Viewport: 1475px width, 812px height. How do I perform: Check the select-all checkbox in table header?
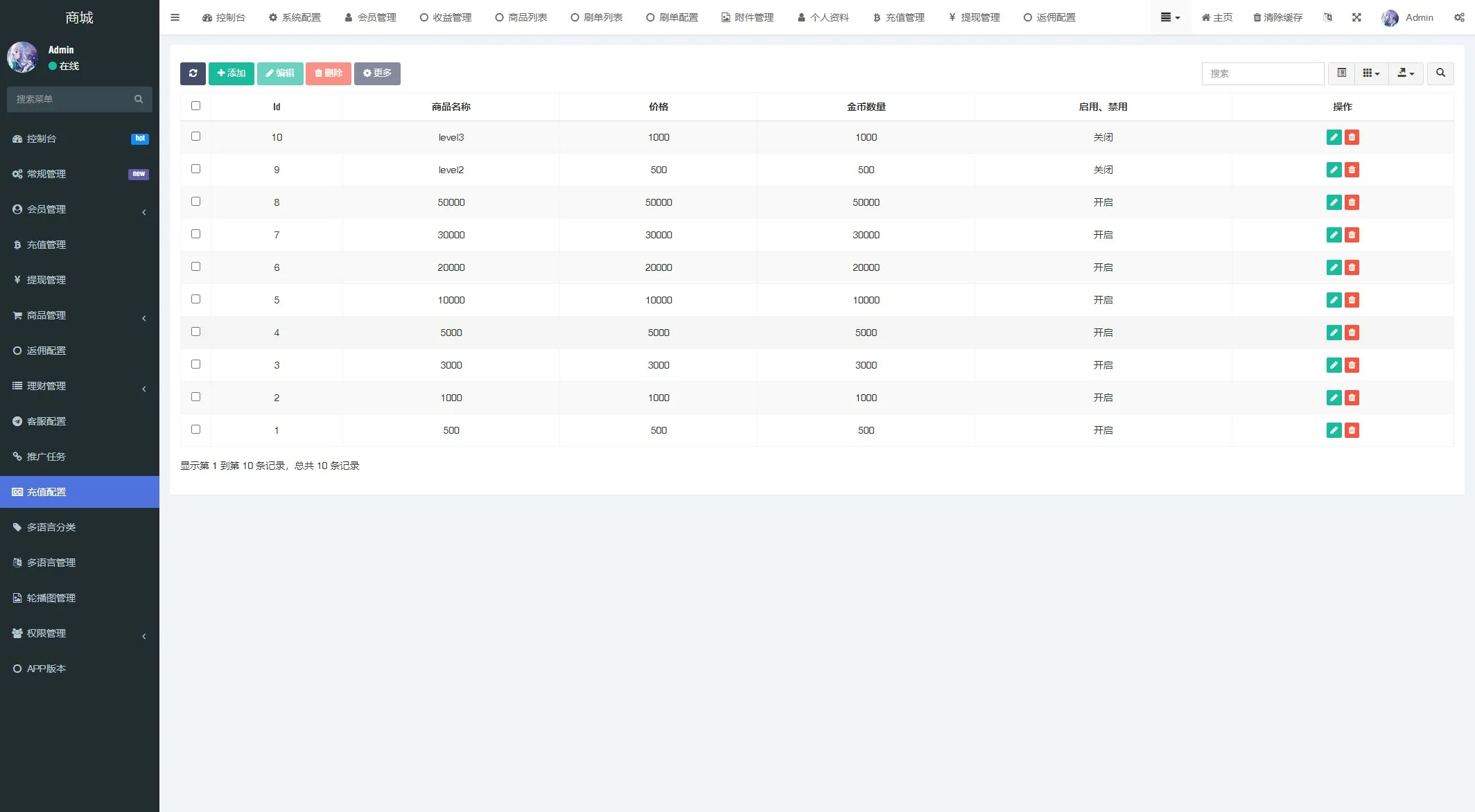[x=195, y=106]
